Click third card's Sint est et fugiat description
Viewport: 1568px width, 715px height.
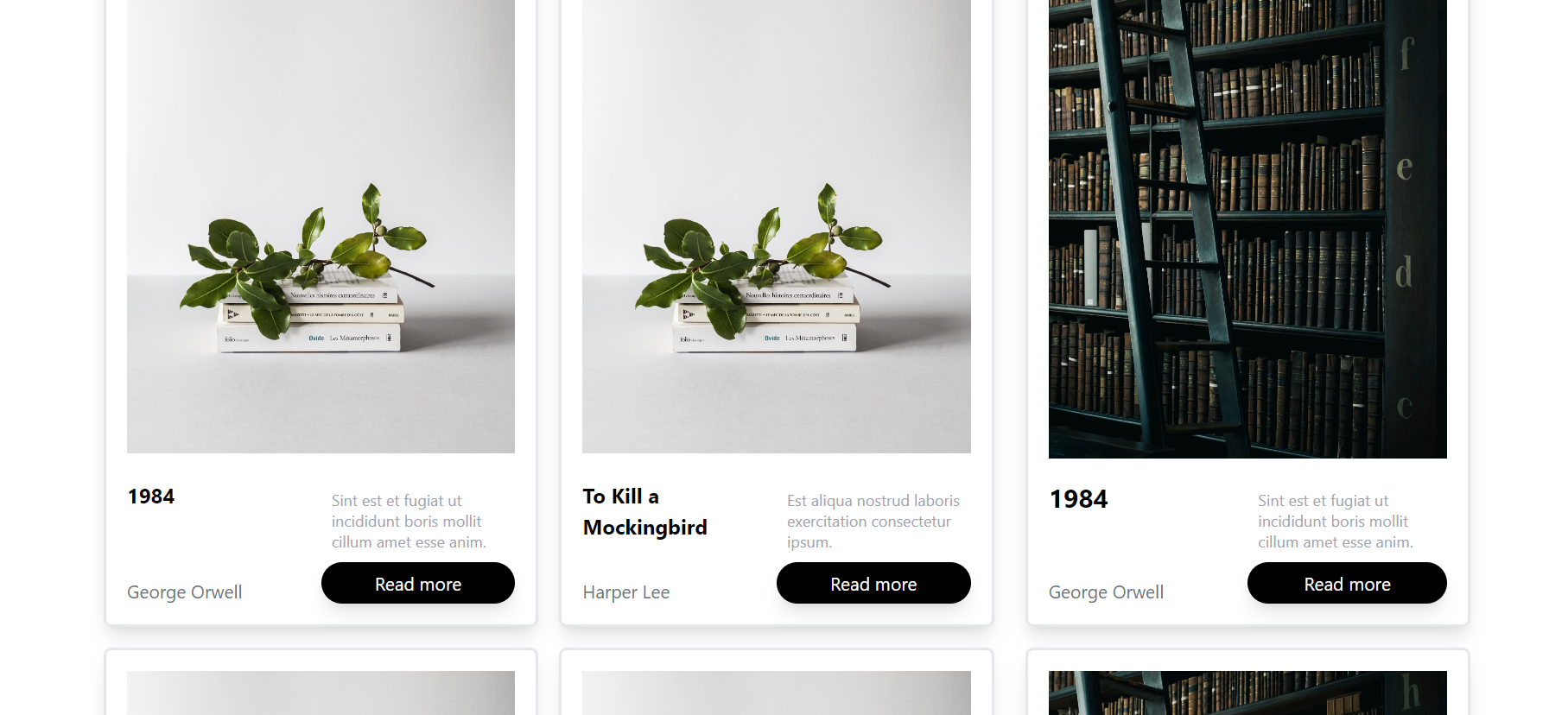tap(1336, 522)
